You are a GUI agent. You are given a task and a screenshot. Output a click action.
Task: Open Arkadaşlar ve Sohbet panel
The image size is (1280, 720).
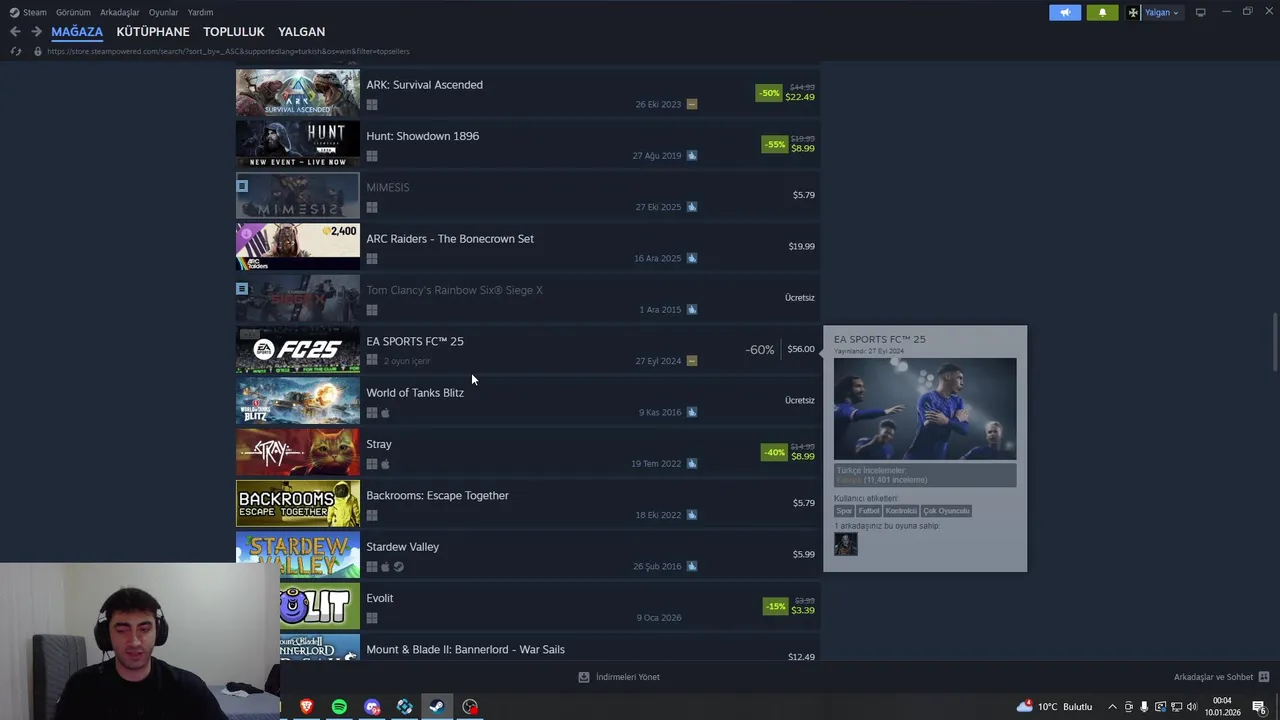point(1213,677)
